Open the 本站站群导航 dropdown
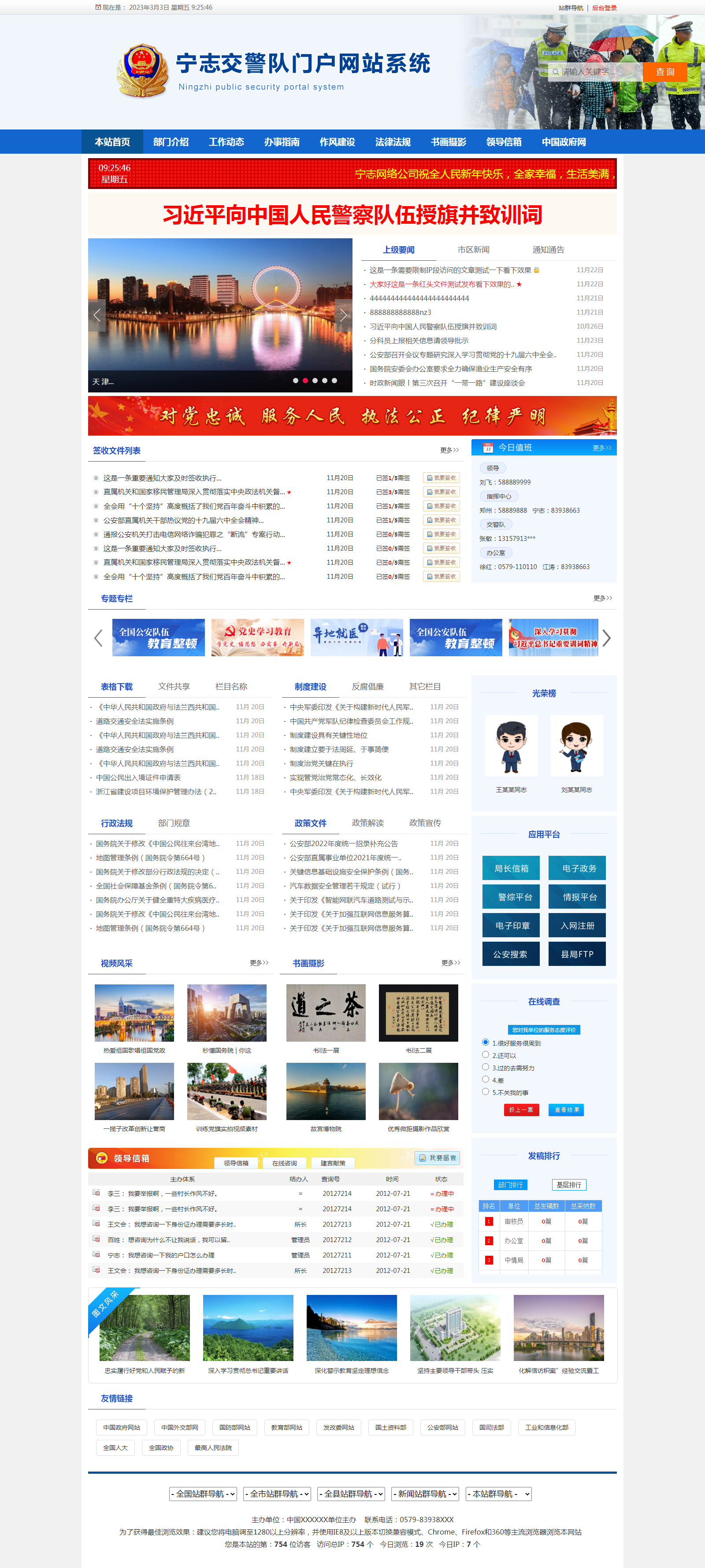Image resolution: width=705 pixels, height=1568 pixels. (x=499, y=1494)
